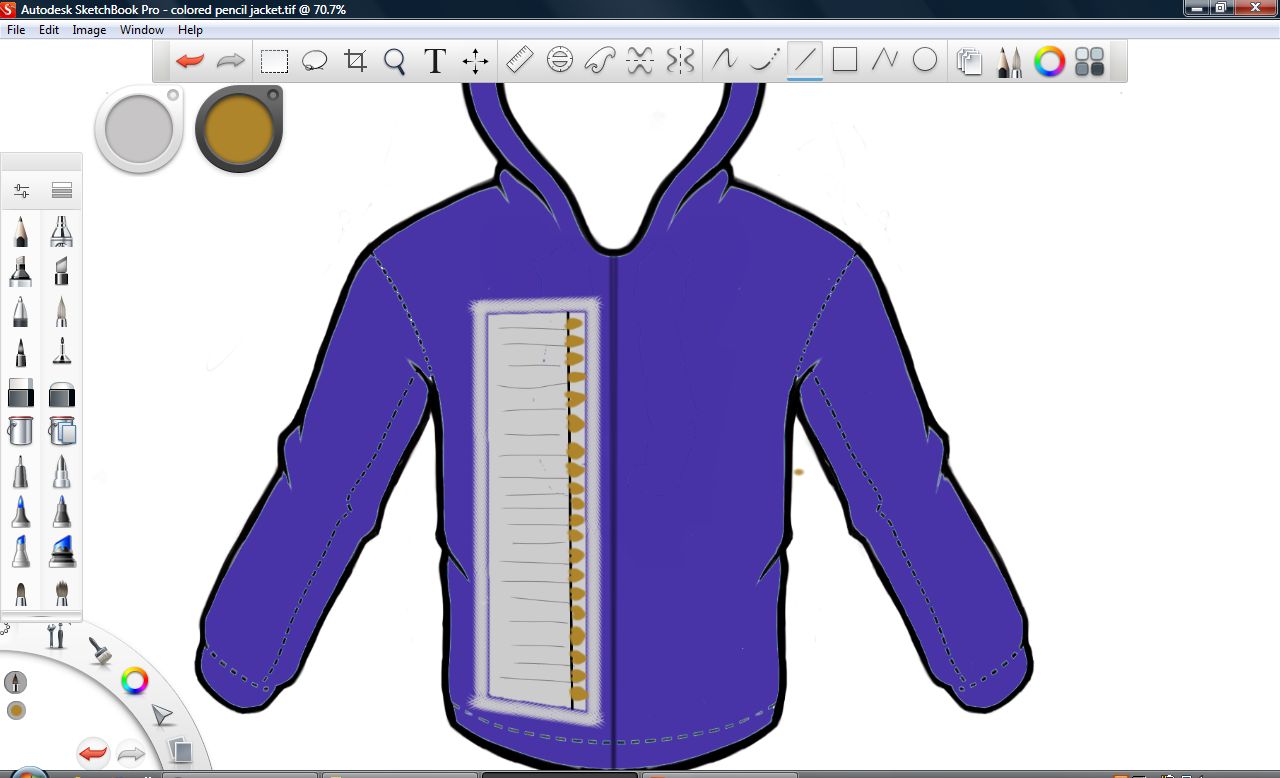Toggle horizontal symmetry drawing
1280x778 pixels.
click(x=640, y=61)
